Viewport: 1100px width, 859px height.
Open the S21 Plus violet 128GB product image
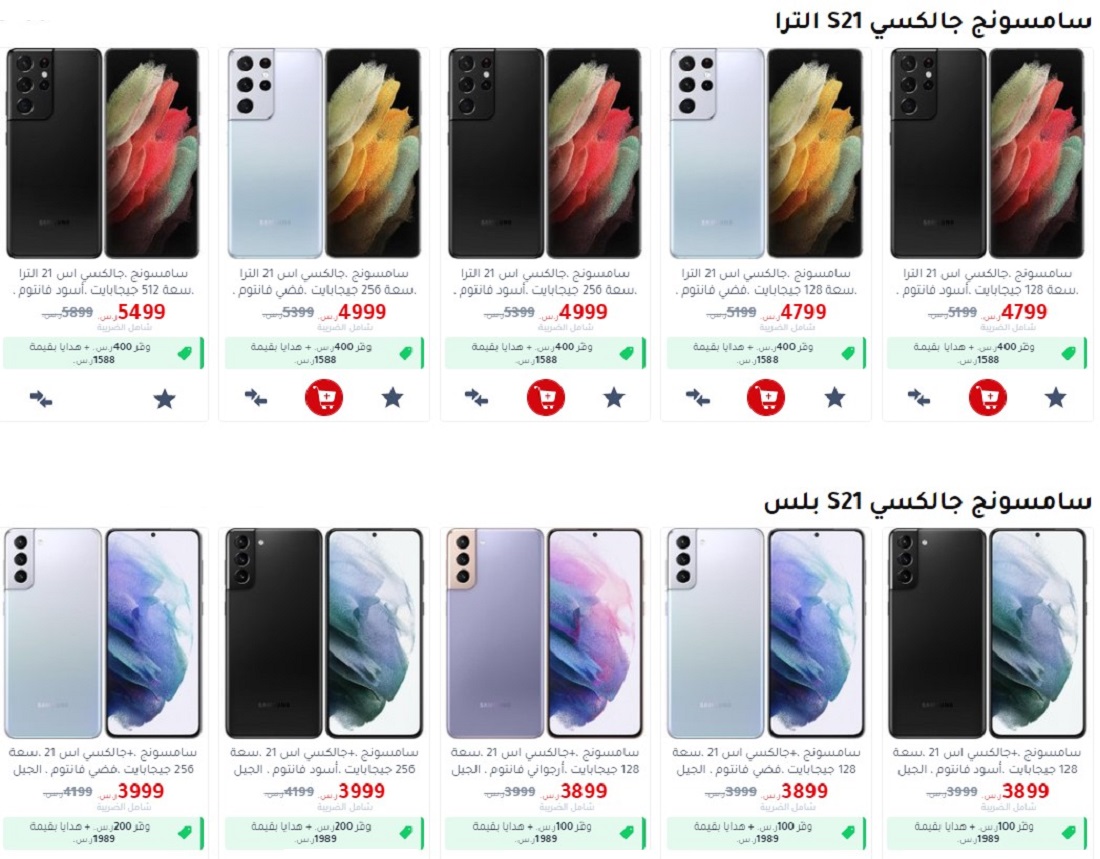coord(545,633)
